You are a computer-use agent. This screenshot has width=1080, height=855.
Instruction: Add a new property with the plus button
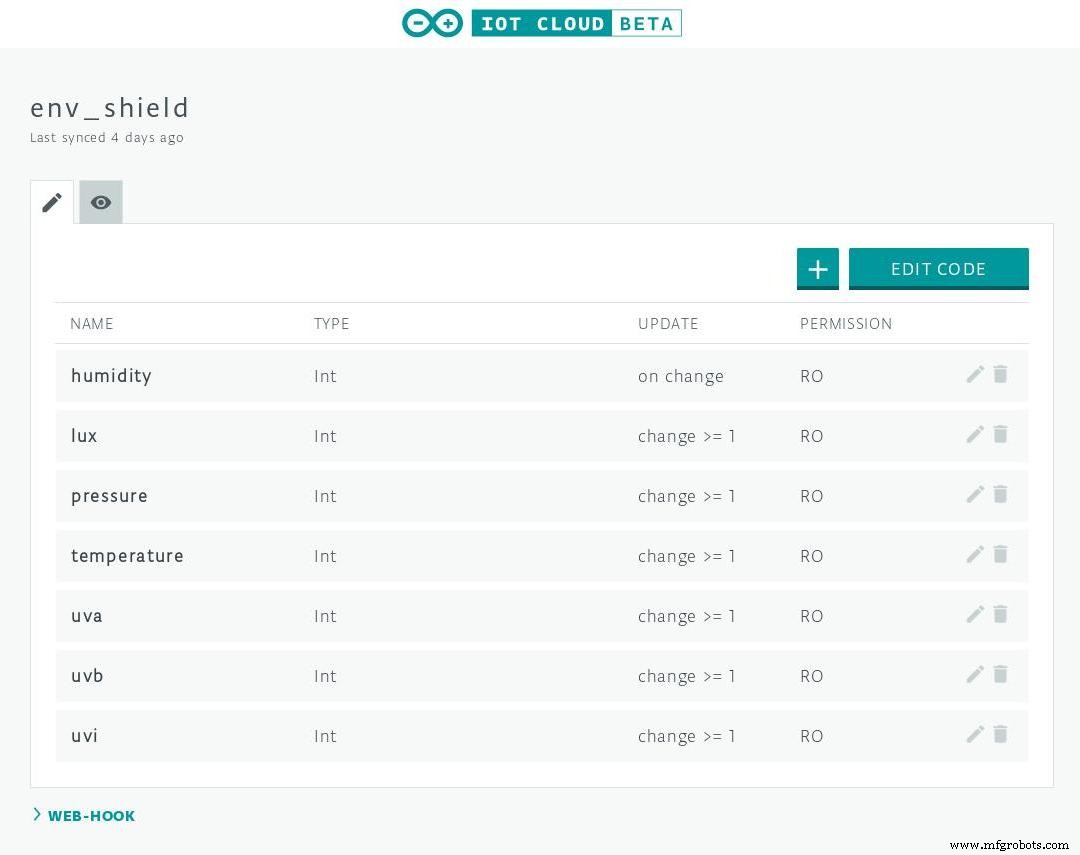pyautogui.click(x=817, y=268)
